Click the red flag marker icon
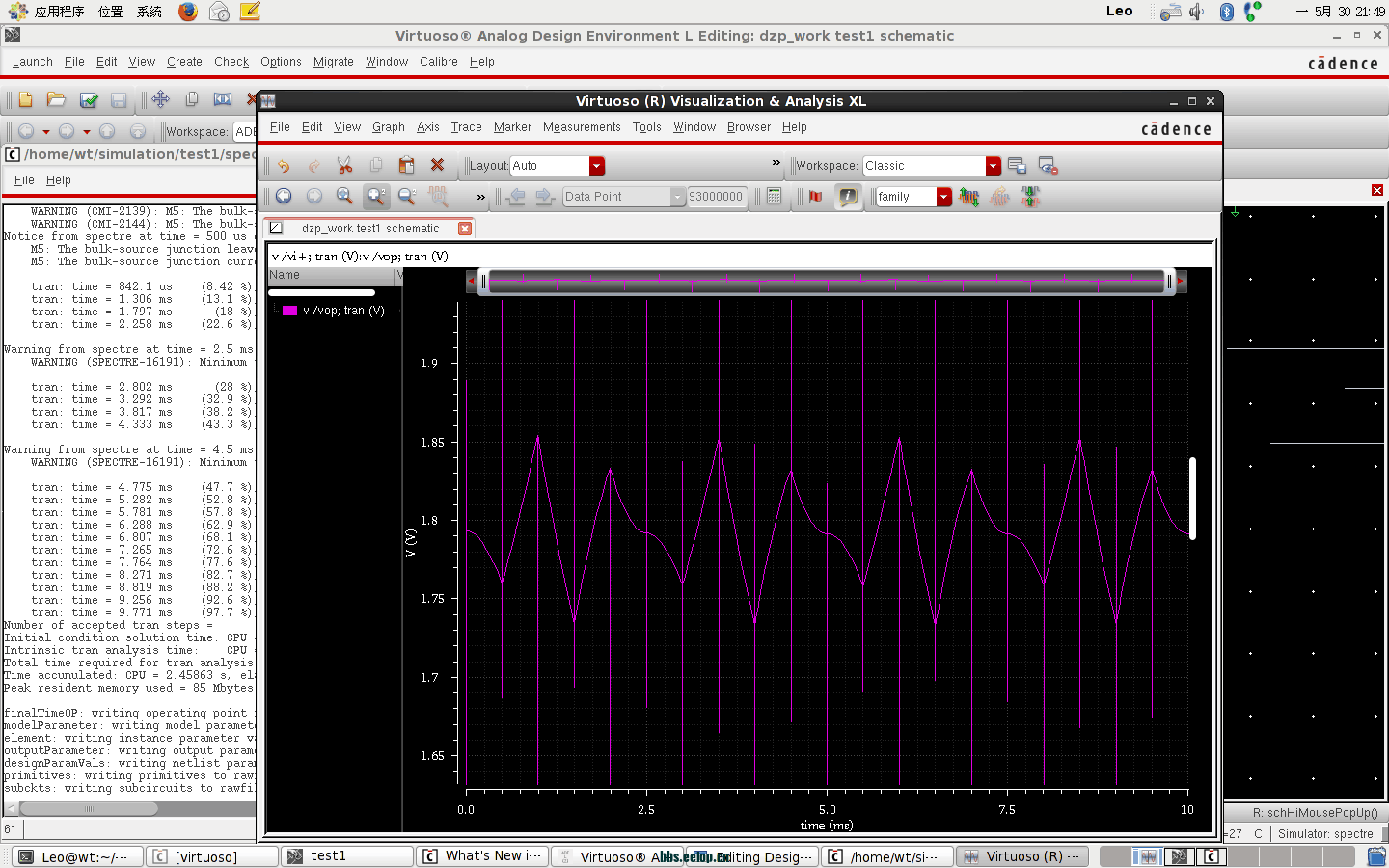Viewport: 1389px width, 868px height. pyautogui.click(x=816, y=197)
